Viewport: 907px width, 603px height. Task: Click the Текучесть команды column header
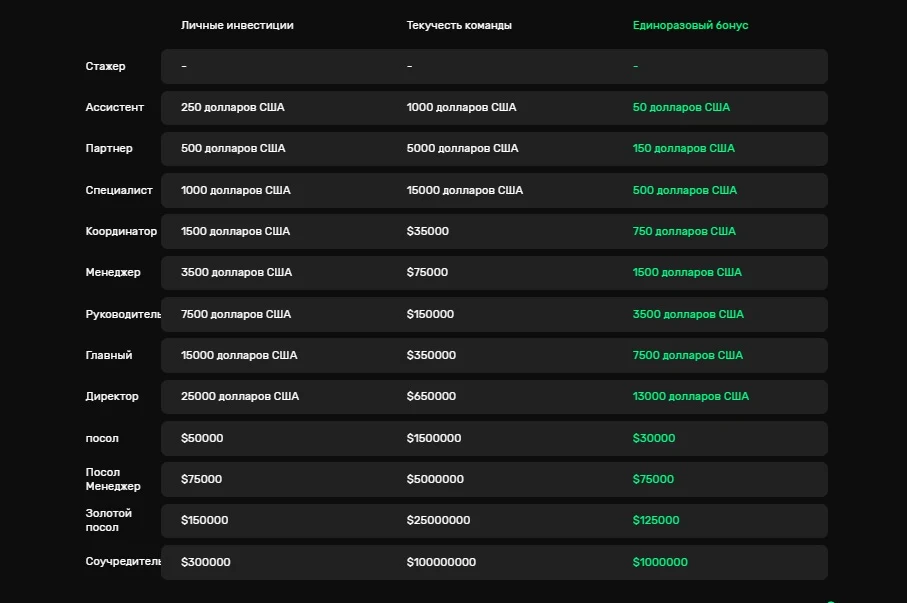[x=459, y=25]
